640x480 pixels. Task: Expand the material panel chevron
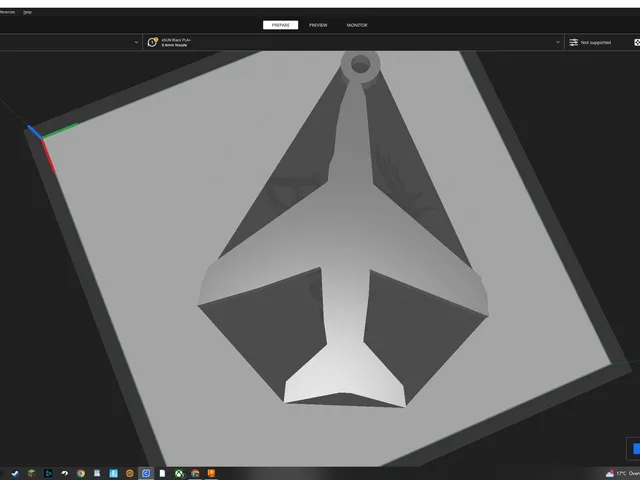point(558,42)
